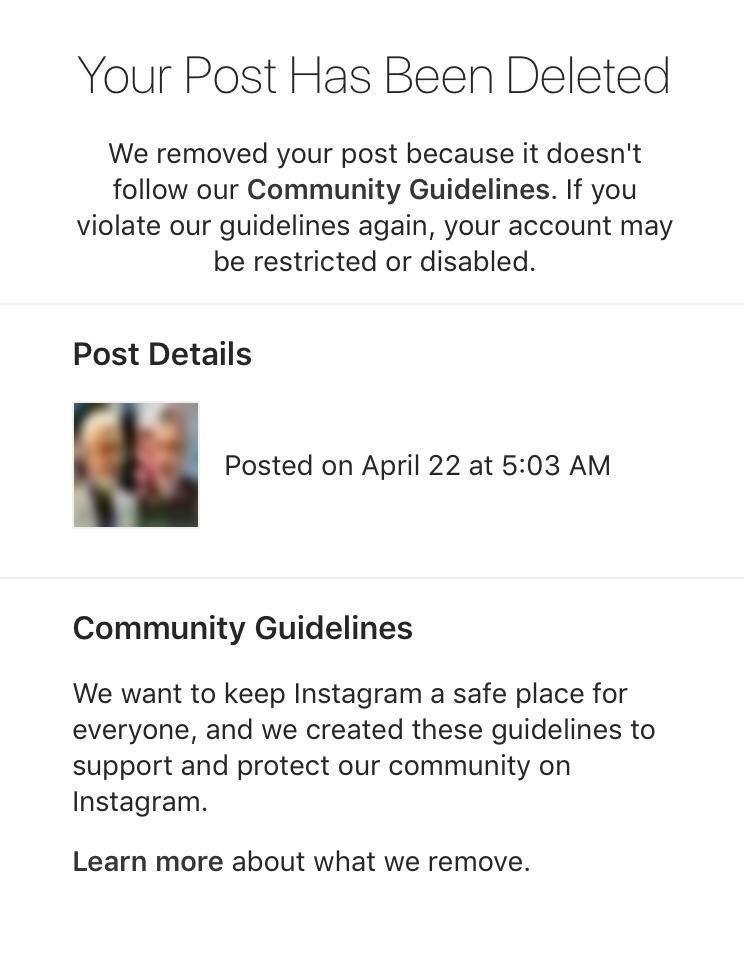Click the be restricted or disabled line
Viewport: 744px width, 957px height.
[x=374, y=262]
